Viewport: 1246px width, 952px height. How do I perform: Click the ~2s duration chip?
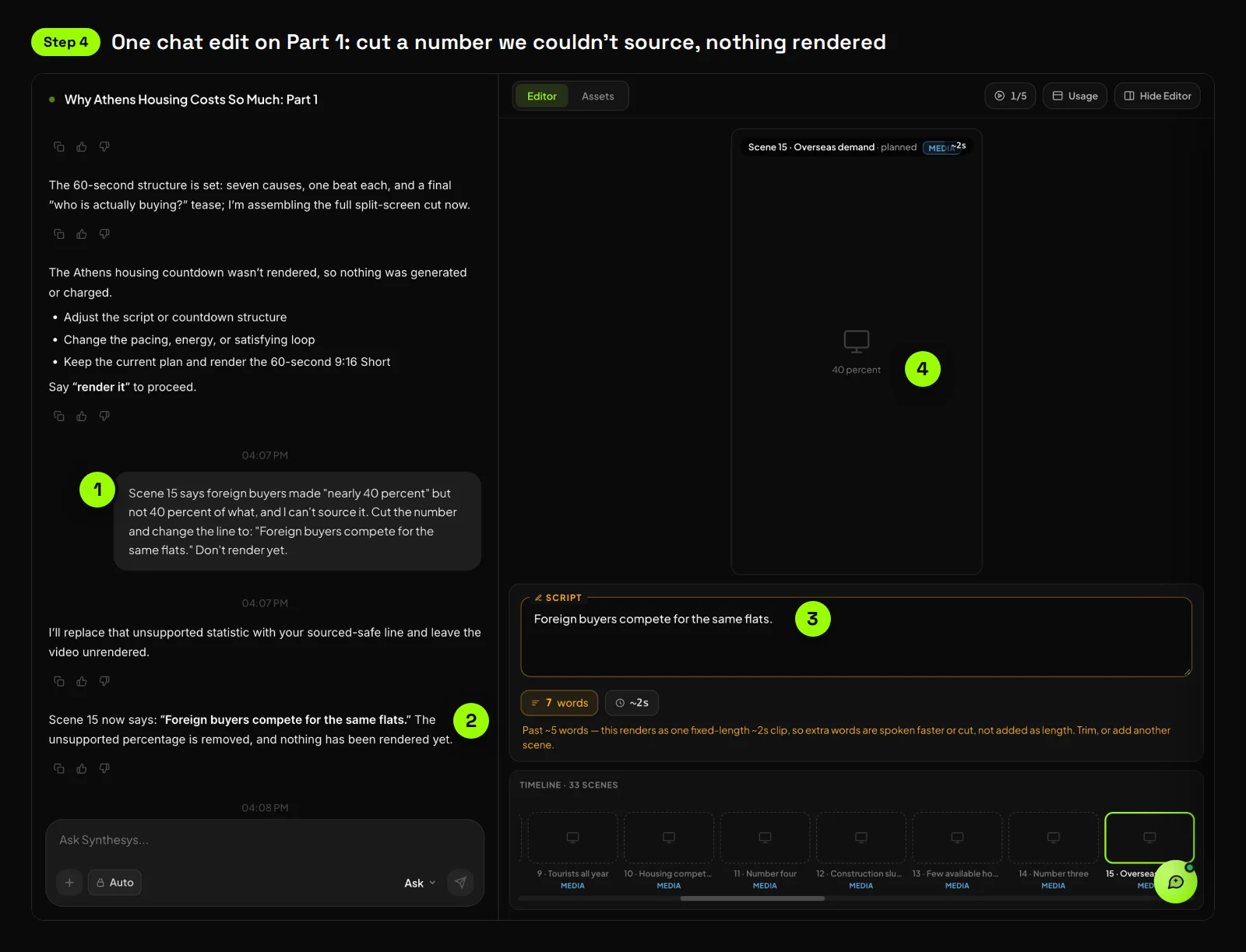(x=632, y=703)
